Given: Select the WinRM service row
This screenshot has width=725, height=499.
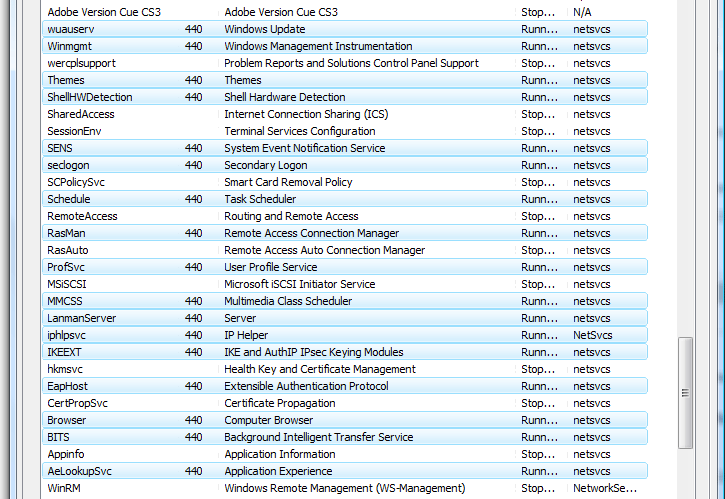Looking at the screenshot, I should tap(344, 488).
